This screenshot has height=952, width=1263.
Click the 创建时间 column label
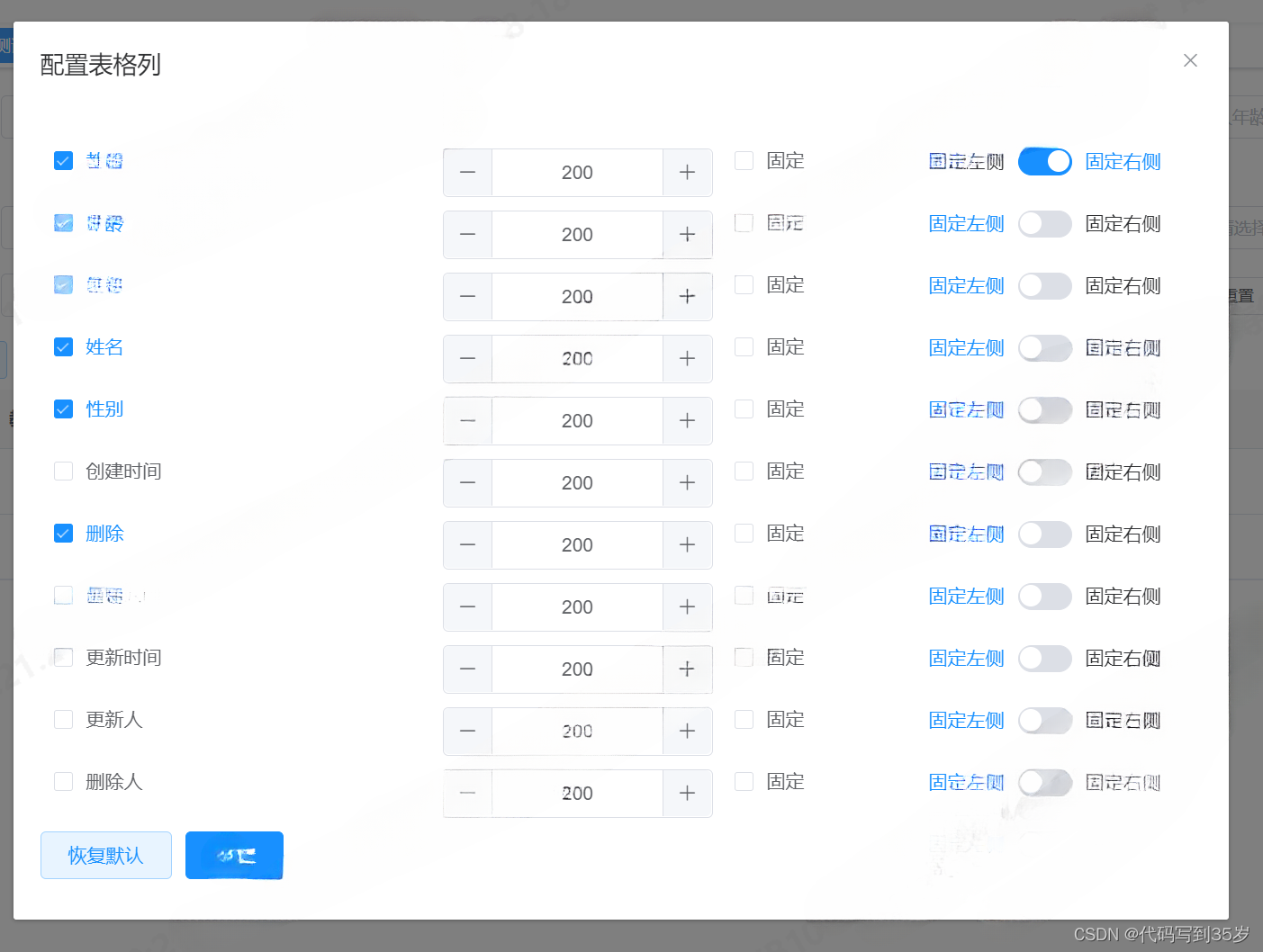[x=123, y=472]
